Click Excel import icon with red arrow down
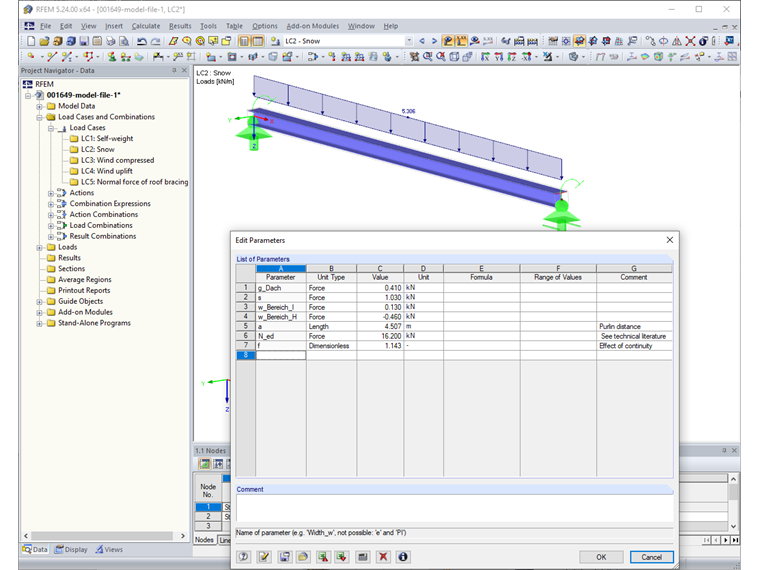This screenshot has height=570, width=760. point(342,556)
